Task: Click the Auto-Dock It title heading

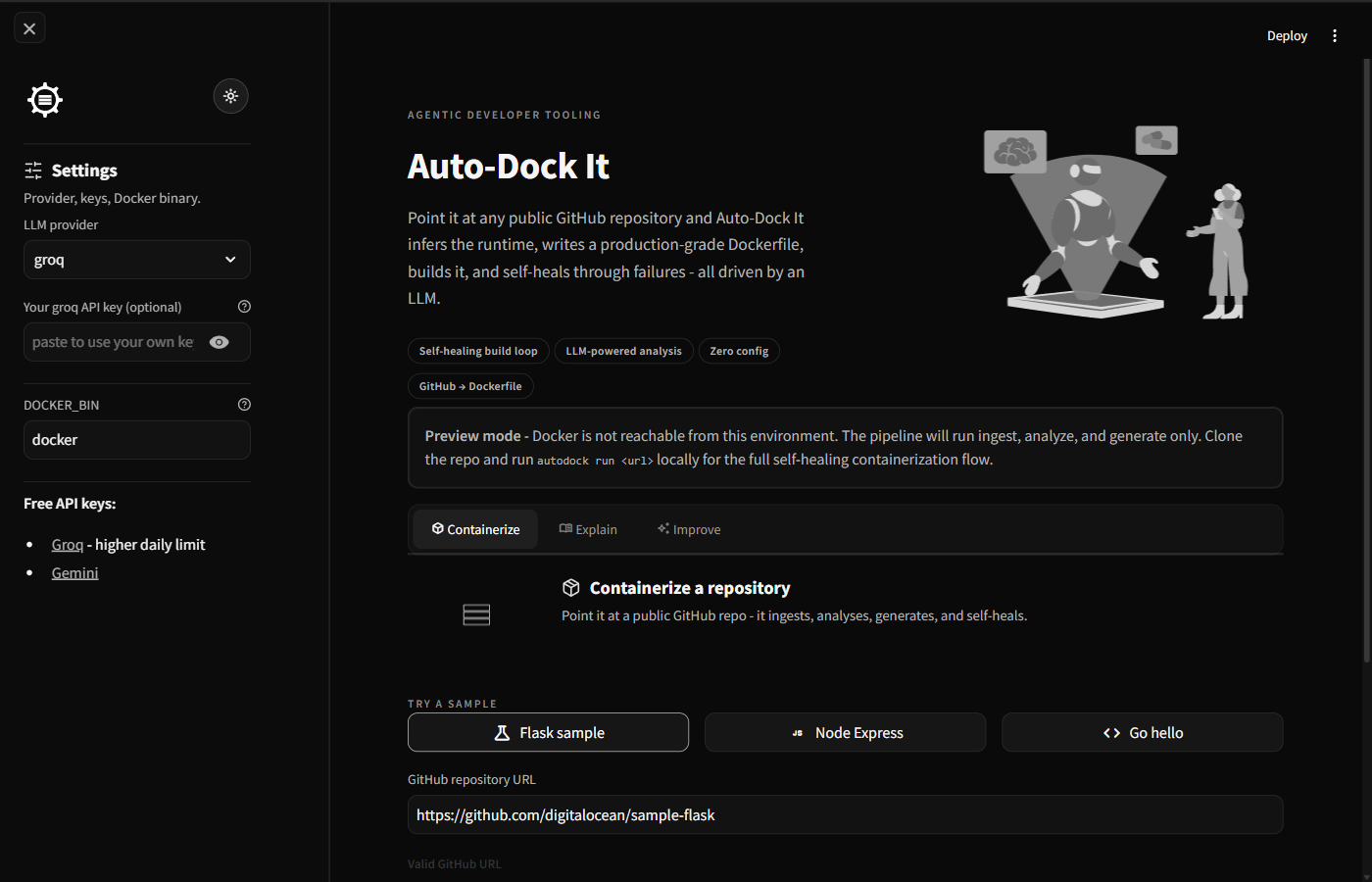Action: 508,167
